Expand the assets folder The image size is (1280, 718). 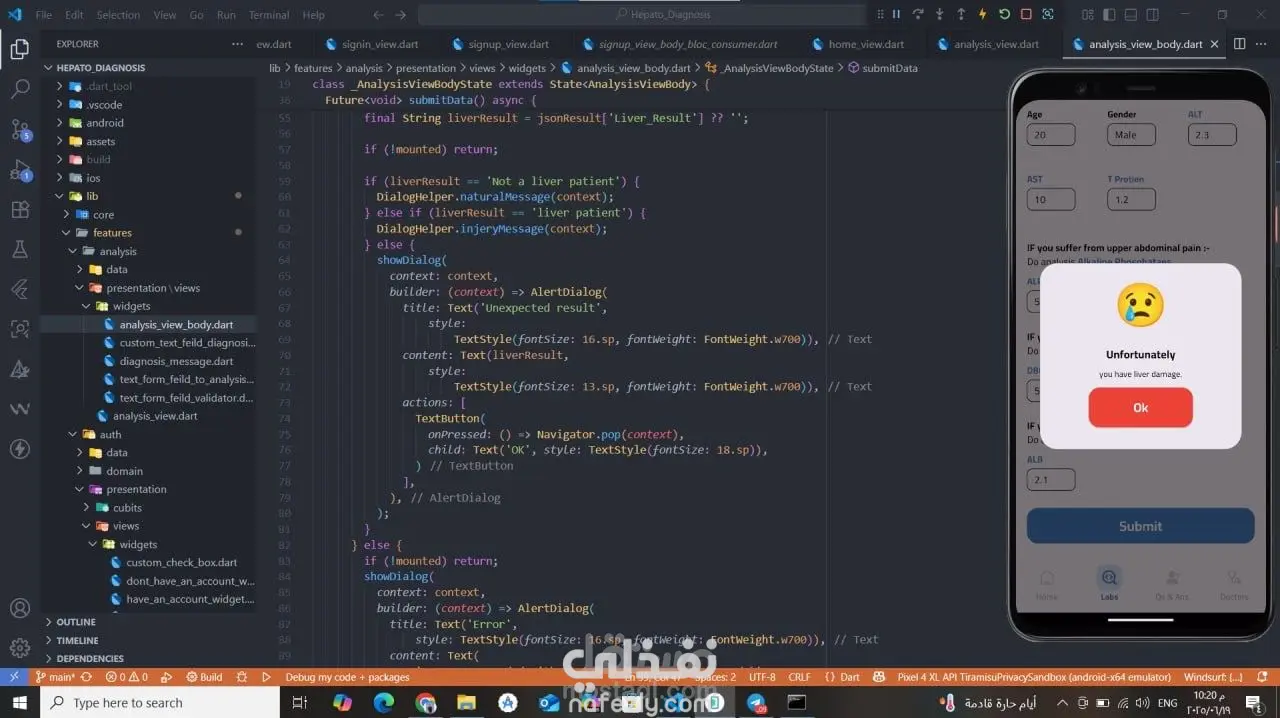pyautogui.click(x=148, y=141)
